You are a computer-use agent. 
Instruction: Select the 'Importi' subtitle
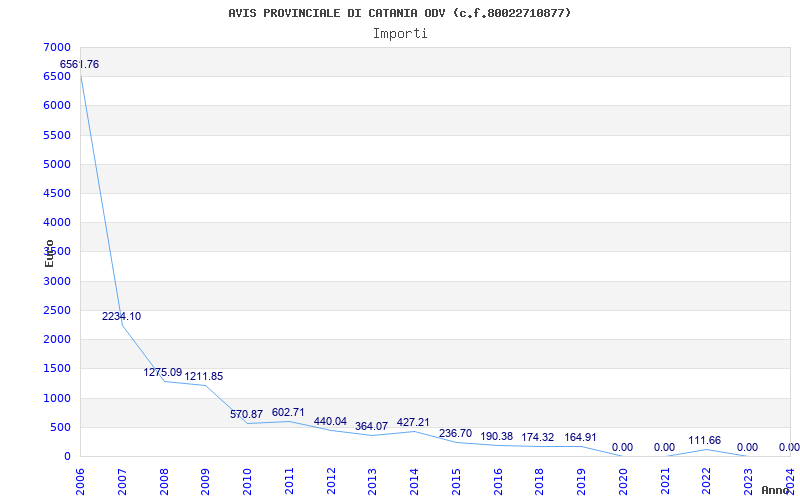[400, 34]
